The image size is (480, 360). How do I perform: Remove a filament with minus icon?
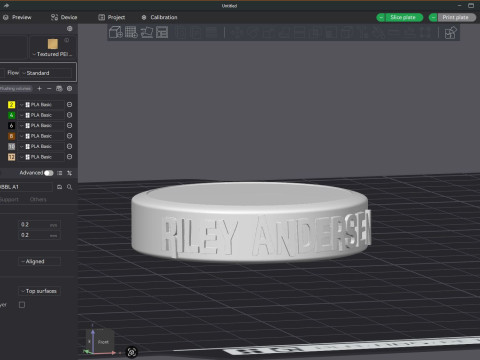tap(49, 88)
